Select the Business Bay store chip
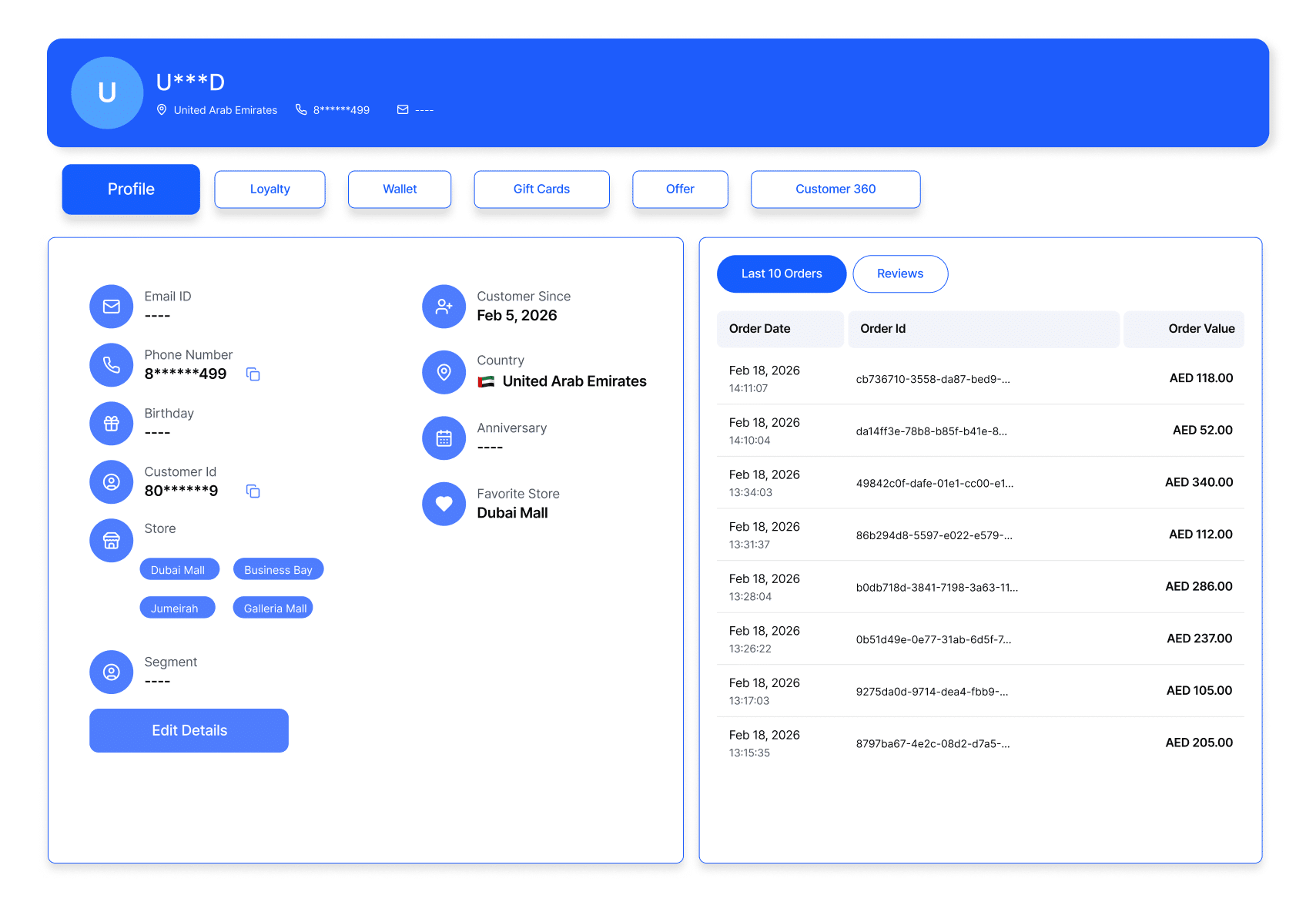This screenshot has height=902, width=1316. pos(278,569)
